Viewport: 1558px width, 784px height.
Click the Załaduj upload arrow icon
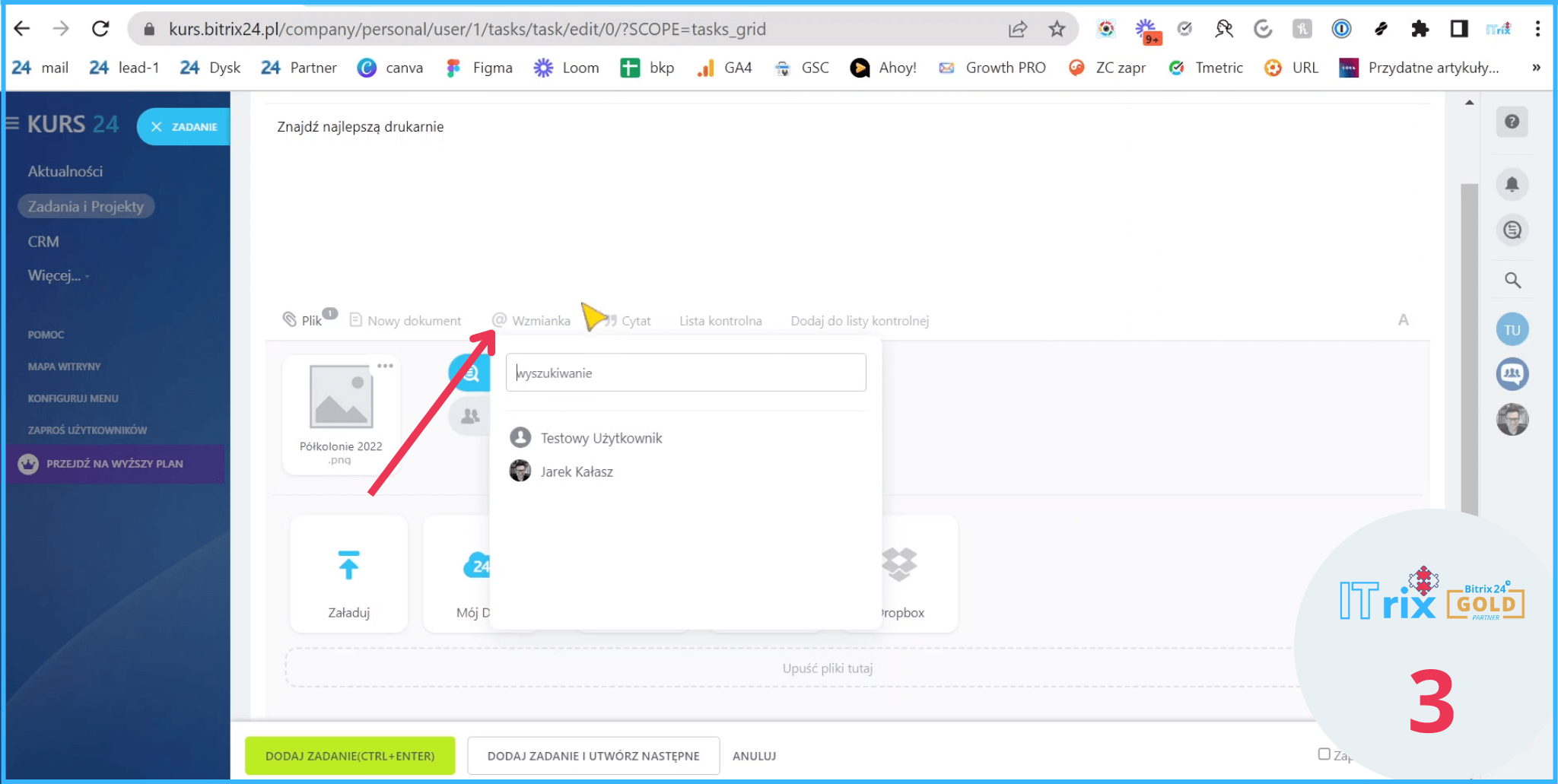pyautogui.click(x=348, y=566)
